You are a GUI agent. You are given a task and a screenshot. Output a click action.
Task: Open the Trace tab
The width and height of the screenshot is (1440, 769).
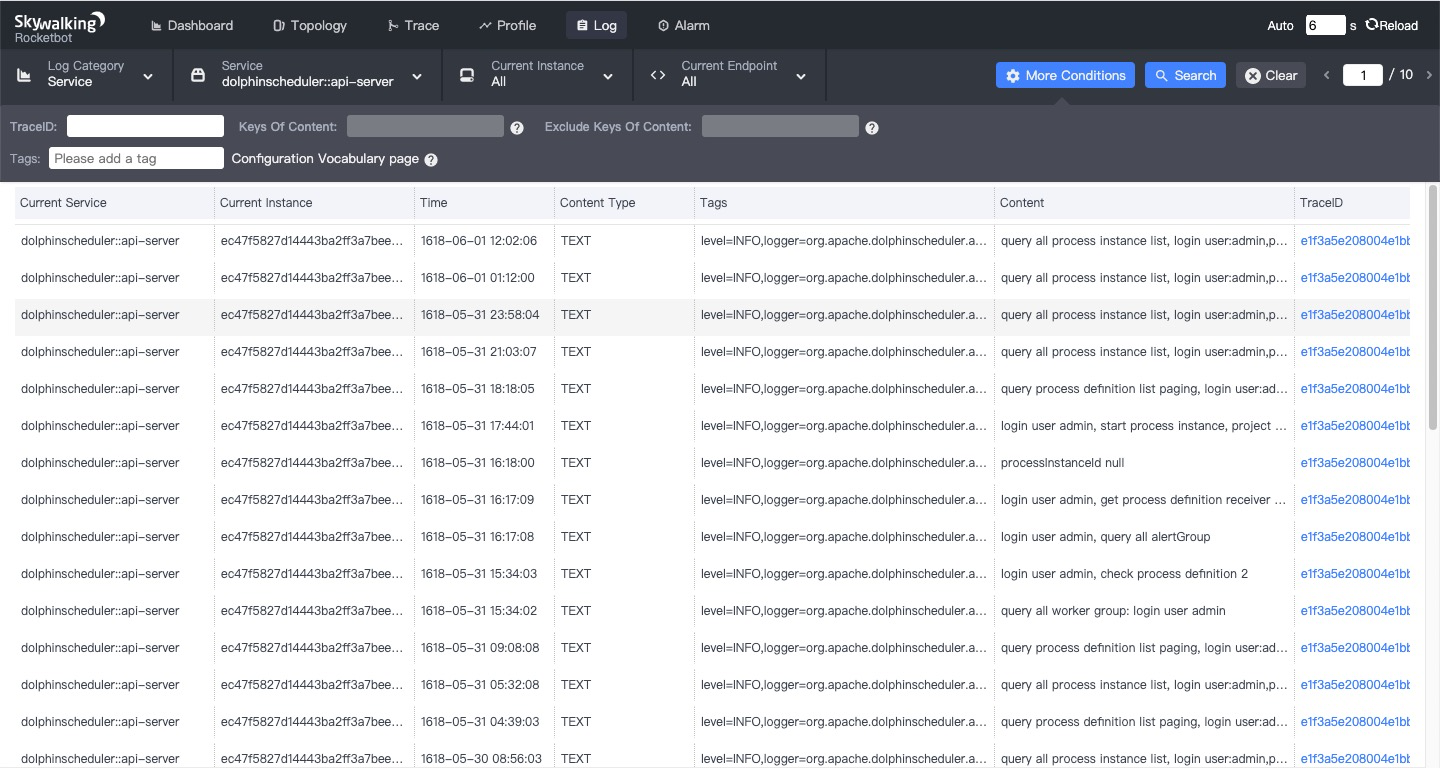click(x=413, y=25)
